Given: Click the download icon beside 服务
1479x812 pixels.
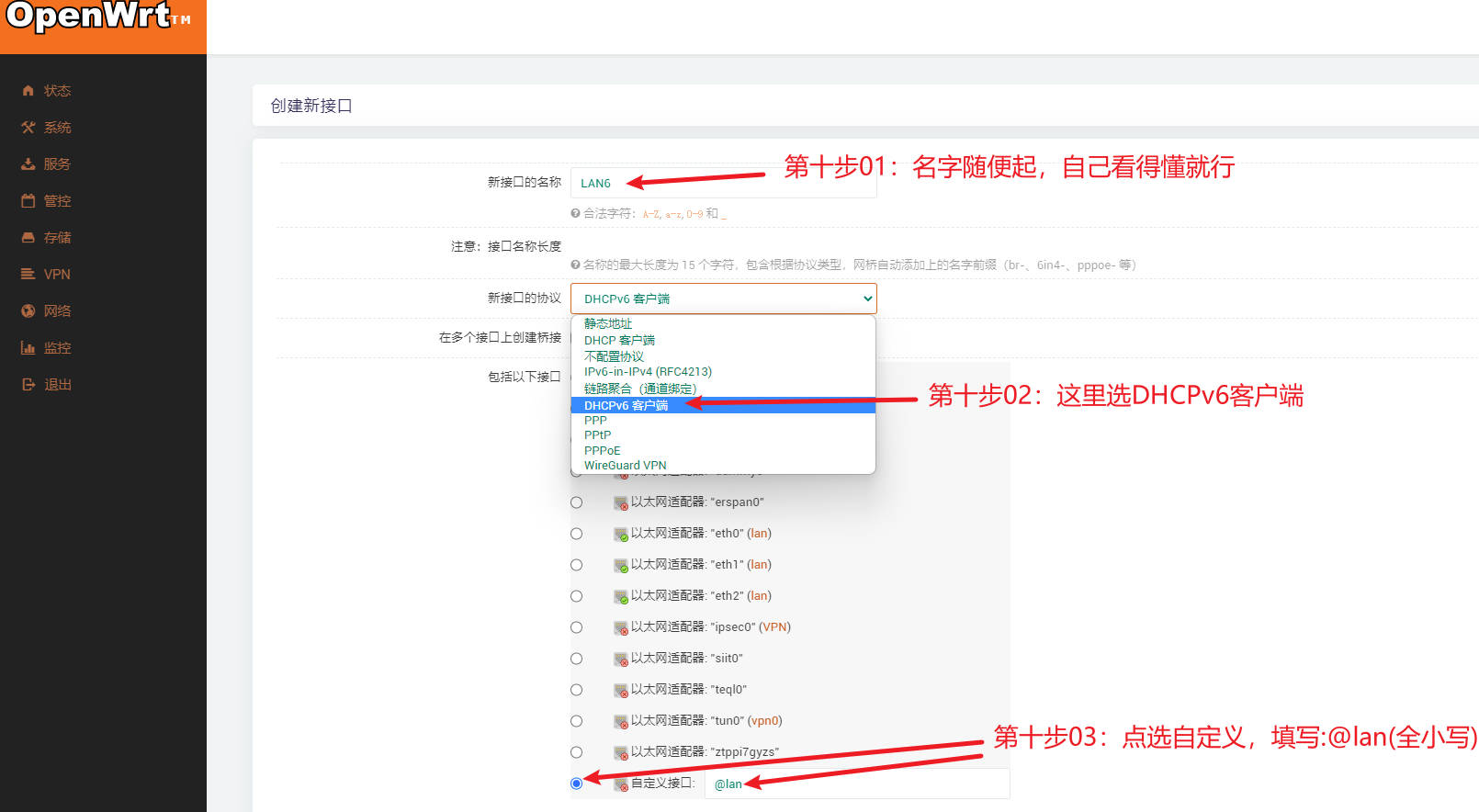Looking at the screenshot, I should click(28, 164).
